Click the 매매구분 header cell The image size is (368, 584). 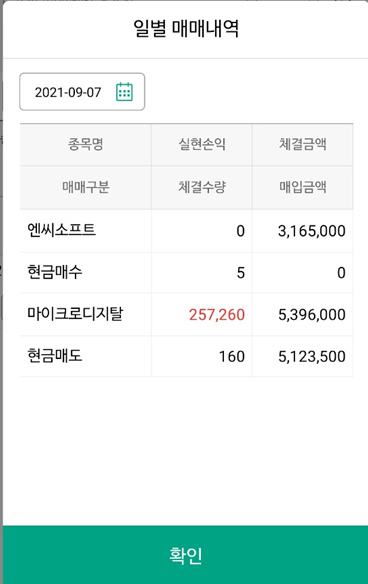pos(86,187)
